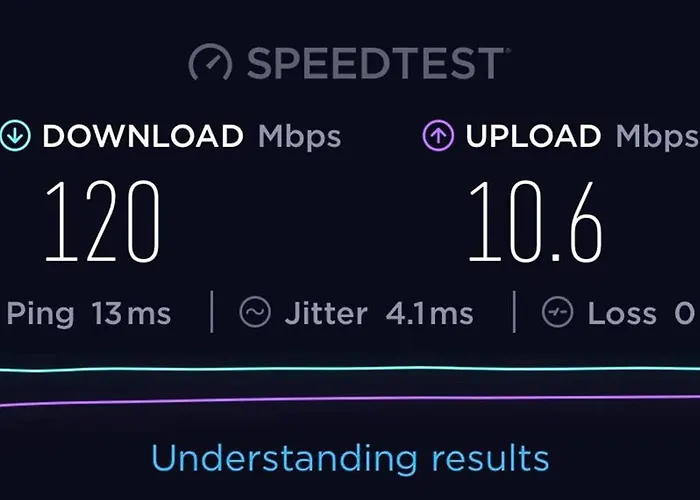Click the Loss 0 reading

click(641, 314)
